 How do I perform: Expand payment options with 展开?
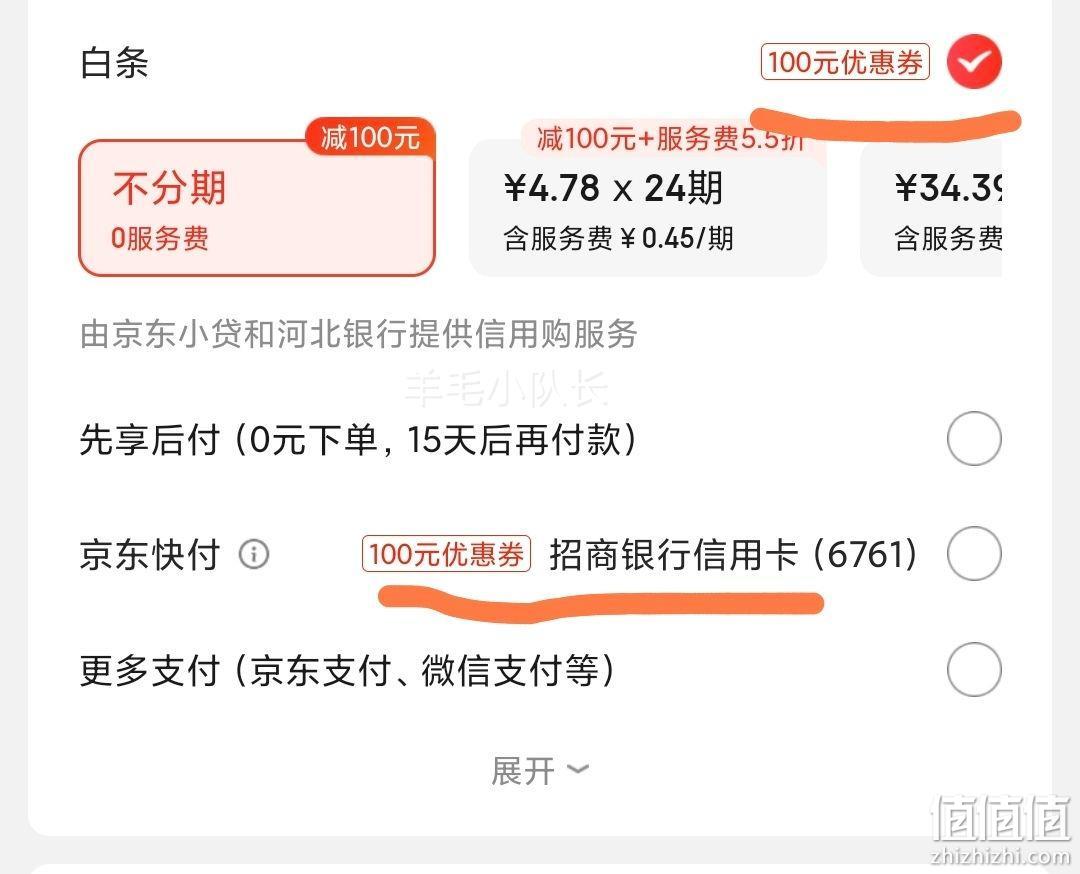coord(540,770)
